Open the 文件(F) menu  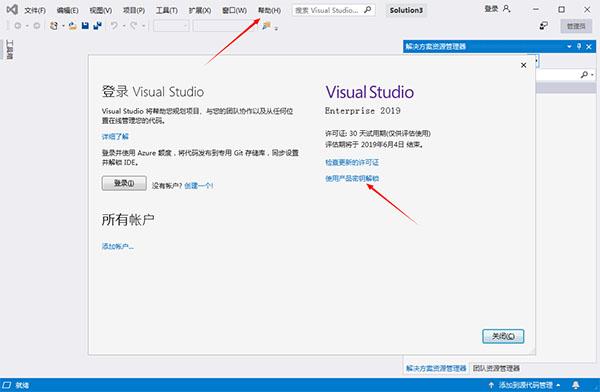(35, 10)
